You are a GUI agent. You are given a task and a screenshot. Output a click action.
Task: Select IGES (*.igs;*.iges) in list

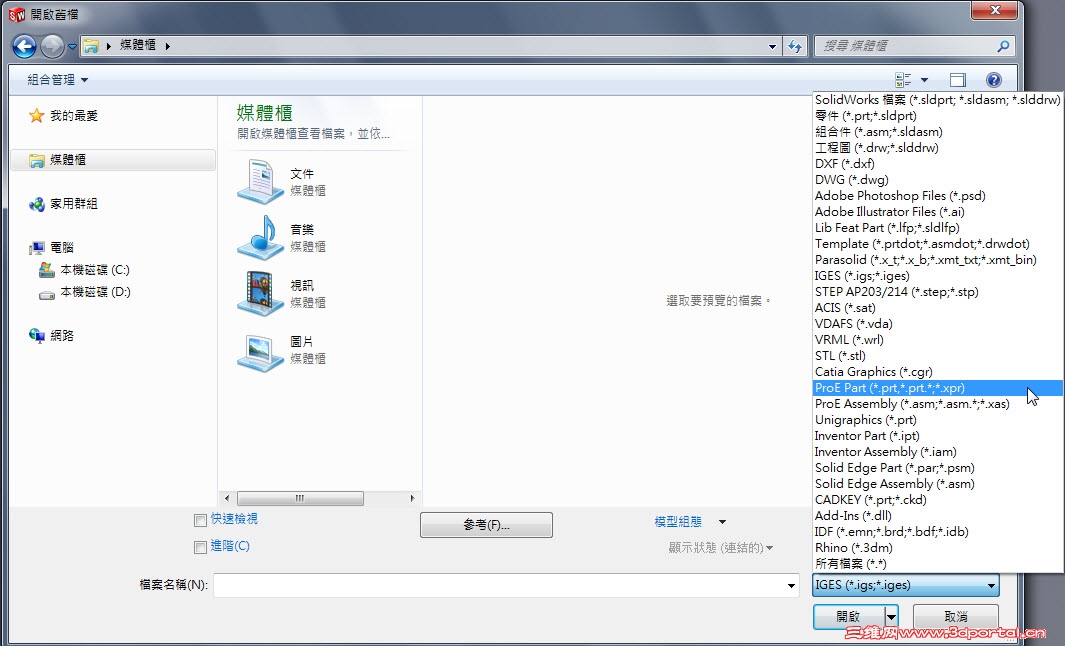point(938,276)
